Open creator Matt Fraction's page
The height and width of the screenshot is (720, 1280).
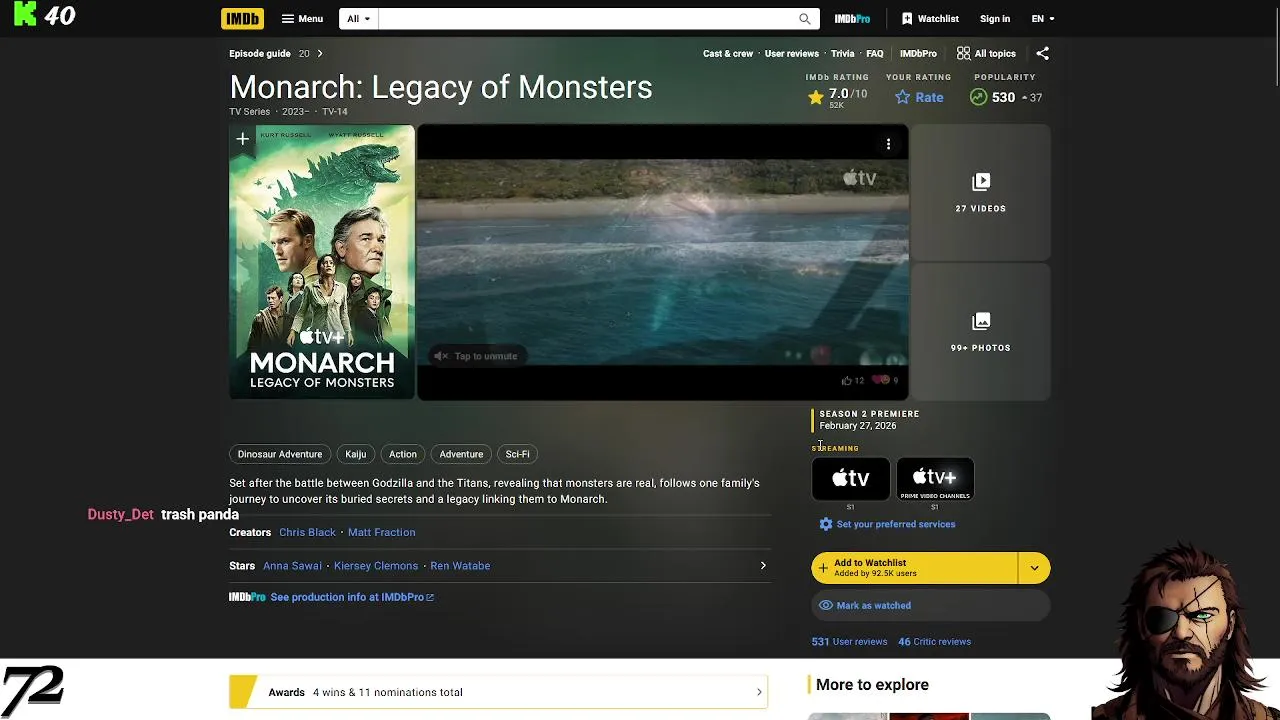tap(381, 532)
